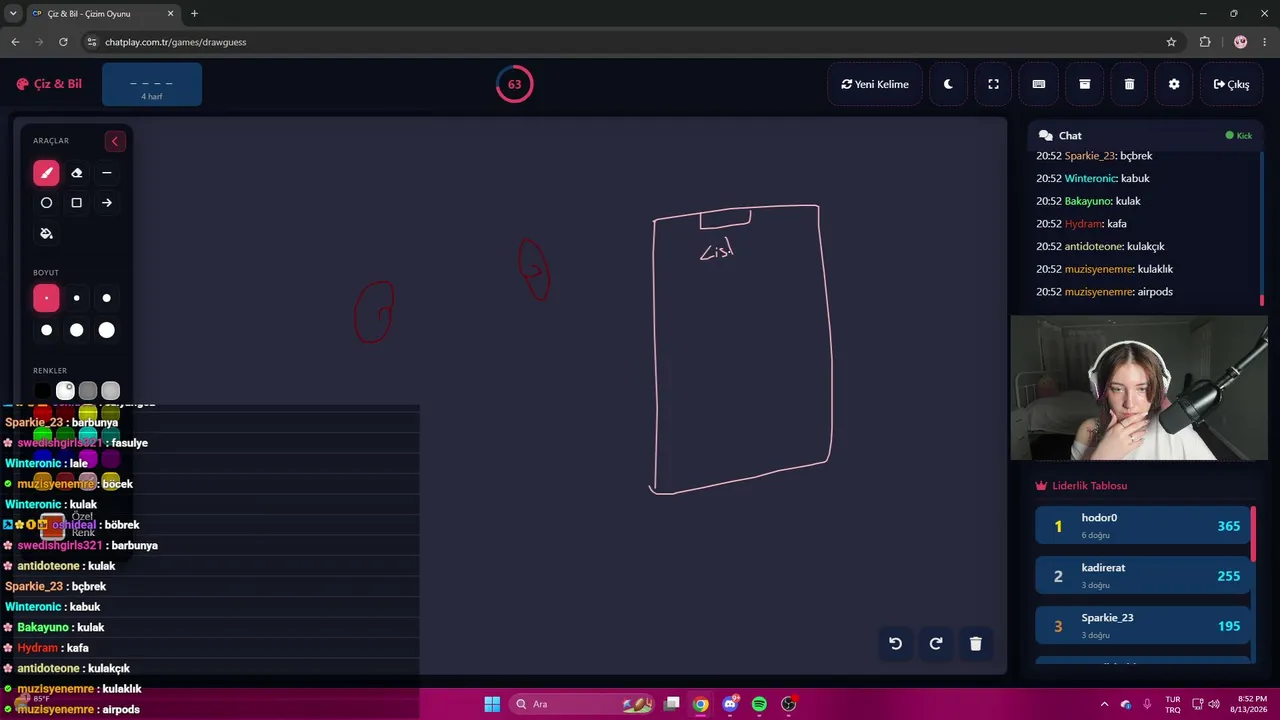
Task: Open the keyboard icon button
Action: pyautogui.click(x=1039, y=85)
